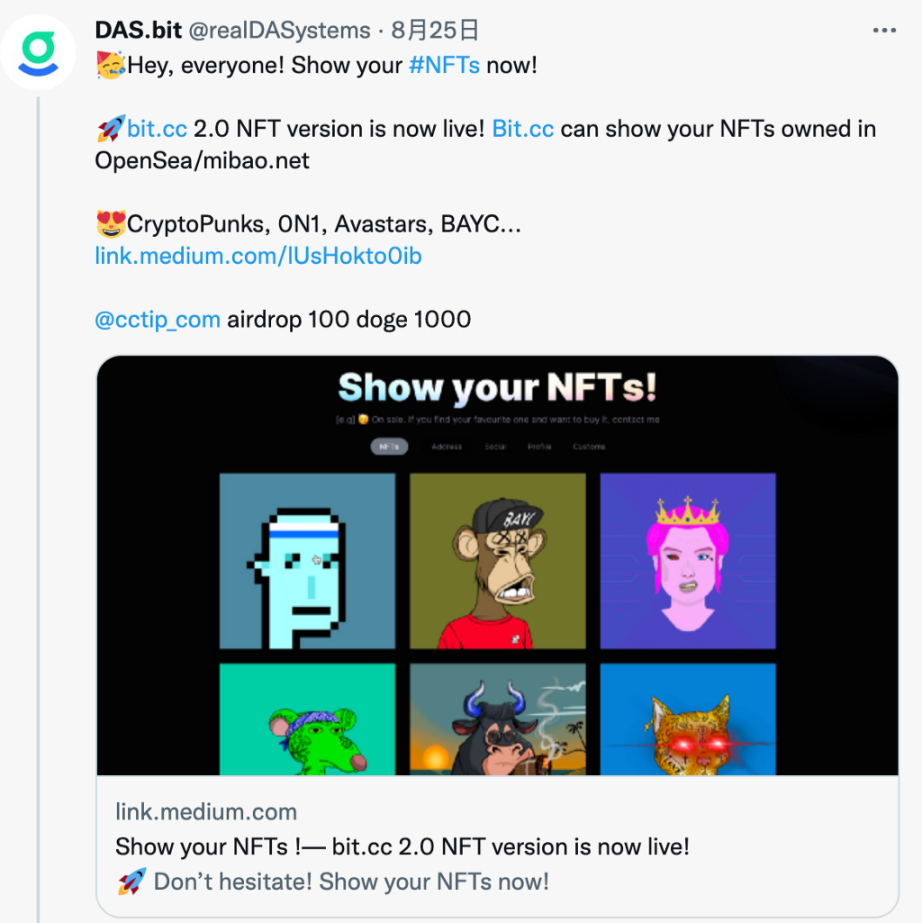
Task: Open the DAS.bit account name
Action: [x=138, y=30]
